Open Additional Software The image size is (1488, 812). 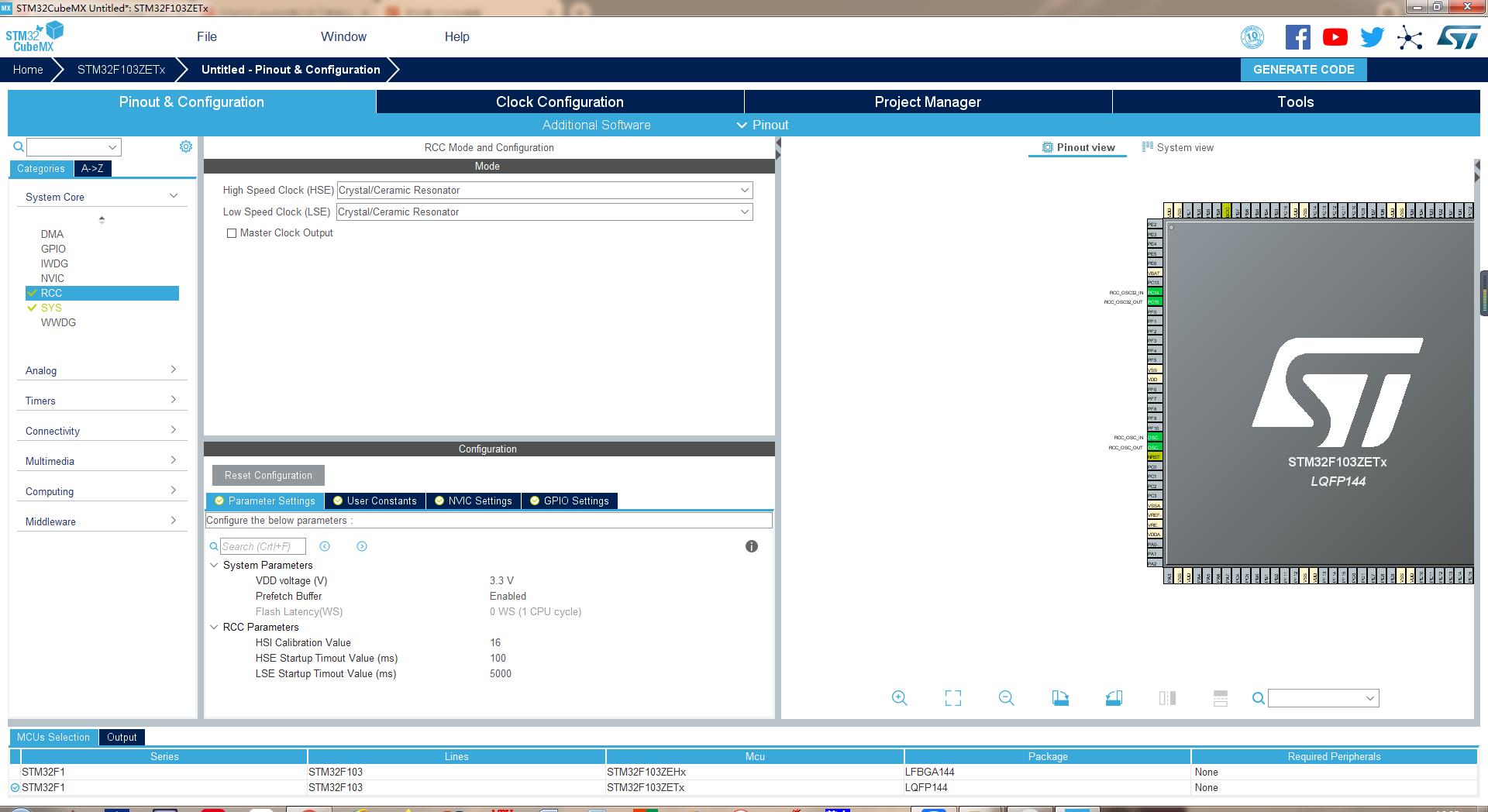[x=596, y=125]
